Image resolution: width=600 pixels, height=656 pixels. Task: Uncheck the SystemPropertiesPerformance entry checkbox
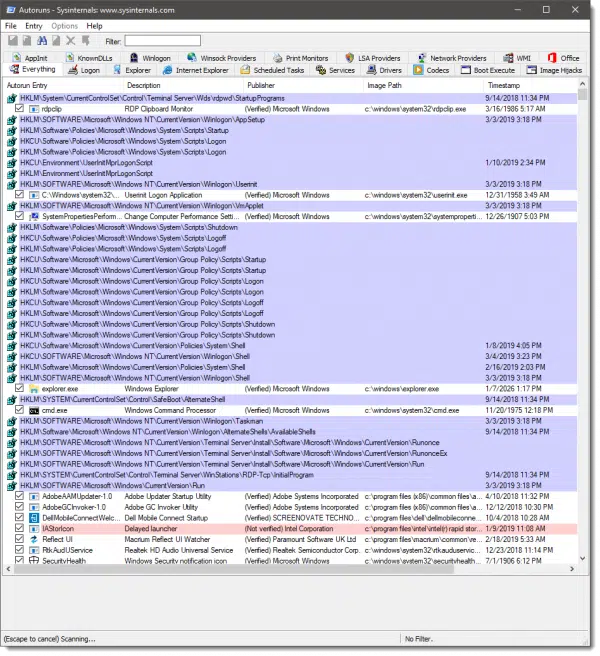(19, 216)
